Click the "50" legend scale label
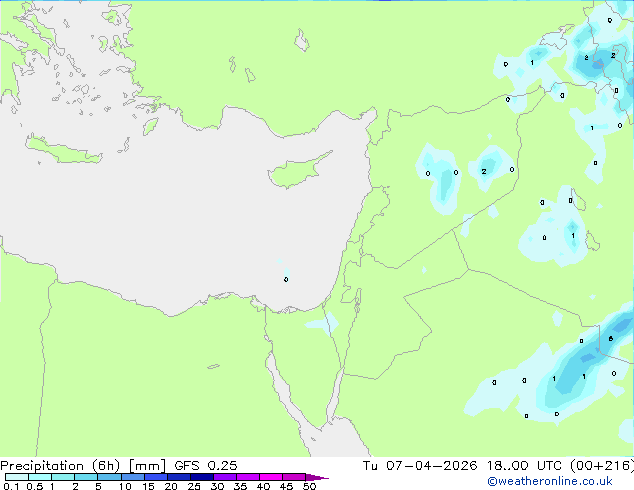 [309, 486]
